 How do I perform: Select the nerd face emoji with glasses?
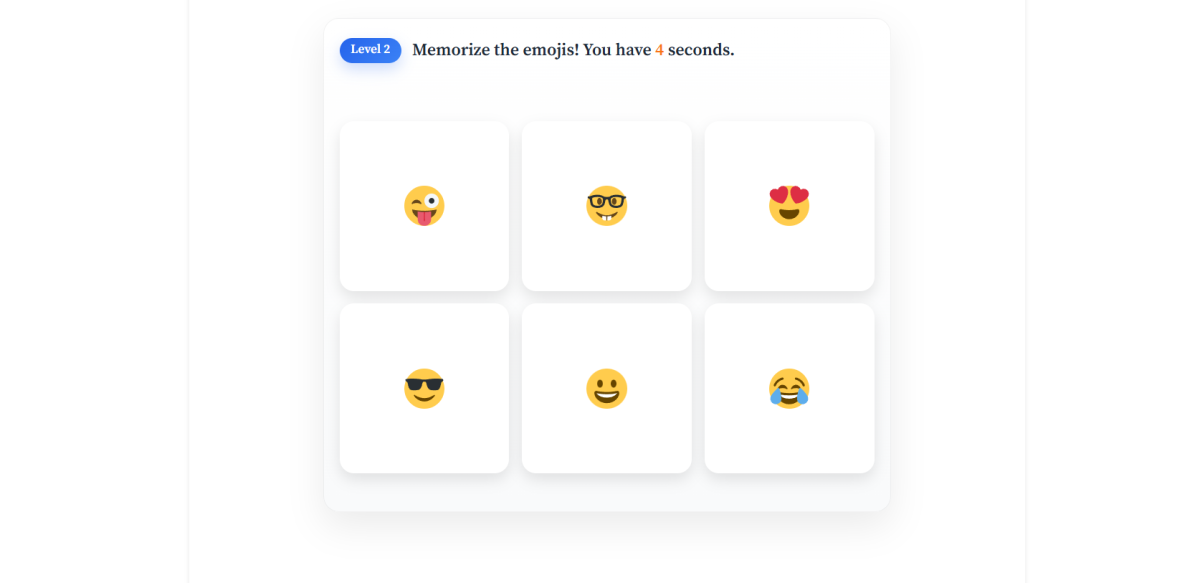coord(606,206)
